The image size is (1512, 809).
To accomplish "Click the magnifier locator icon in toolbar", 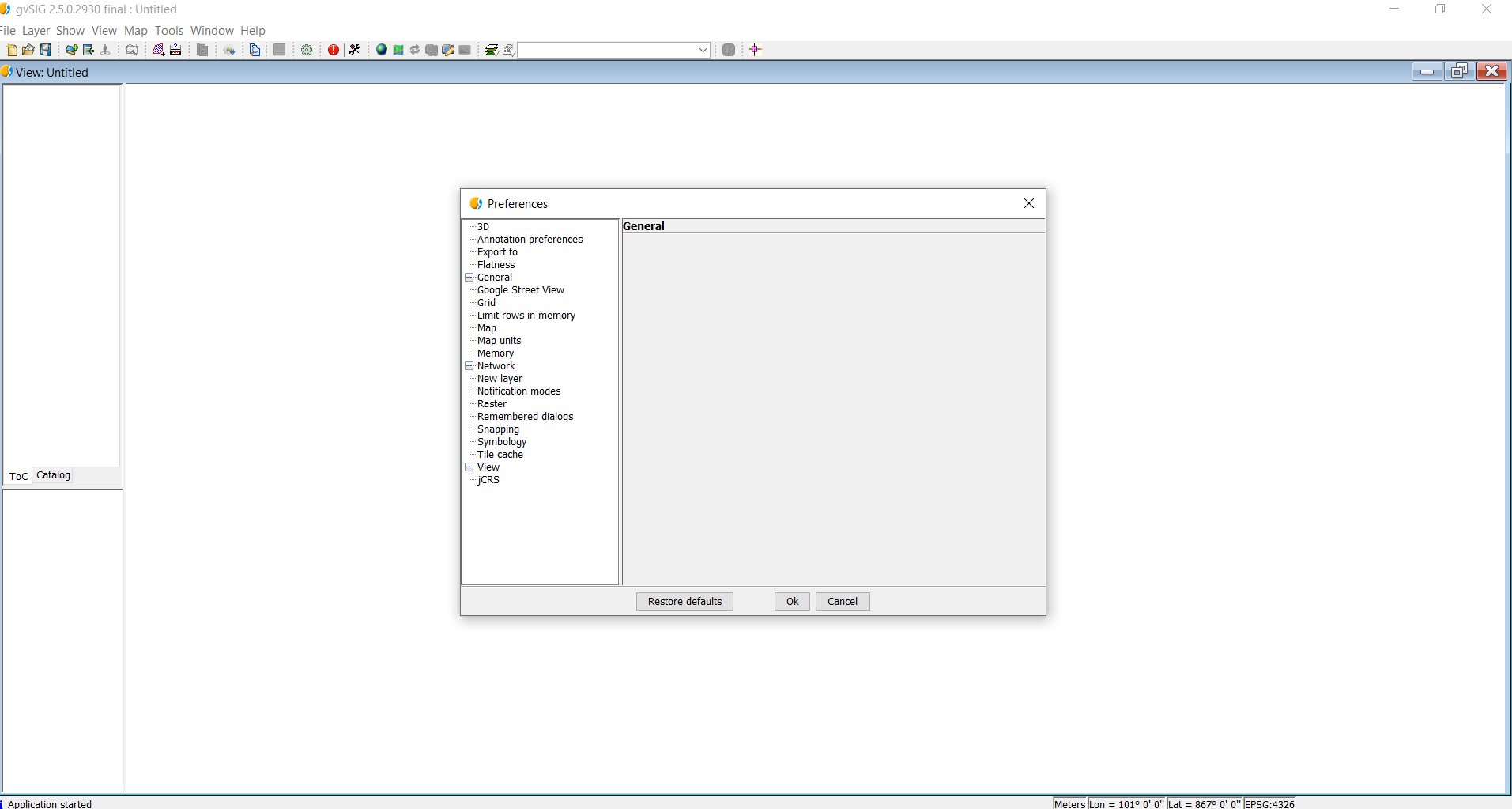I will [132, 50].
